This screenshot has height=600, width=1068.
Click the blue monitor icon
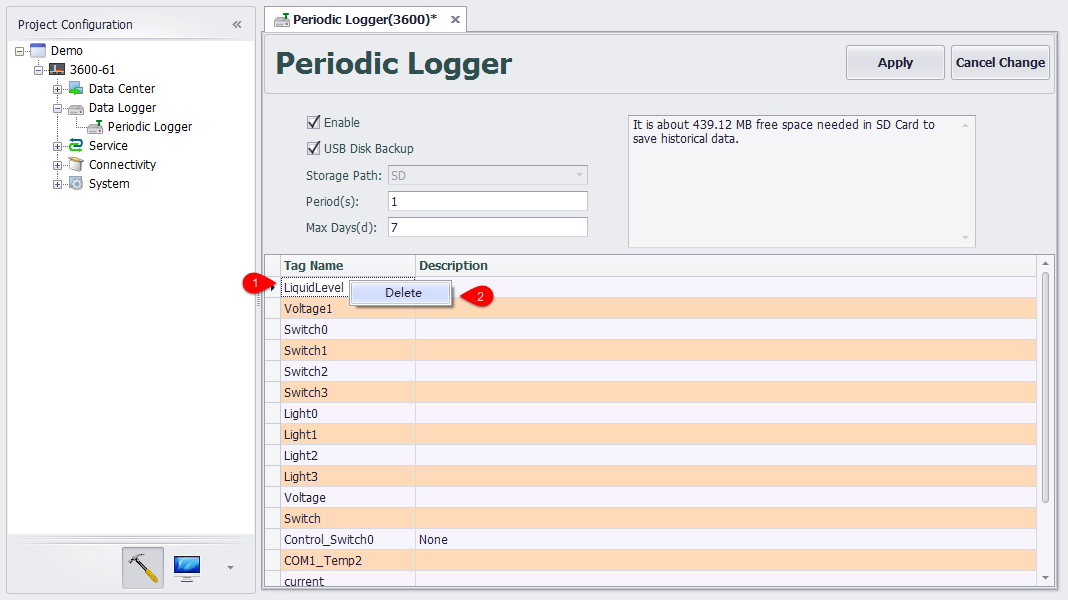click(x=186, y=567)
